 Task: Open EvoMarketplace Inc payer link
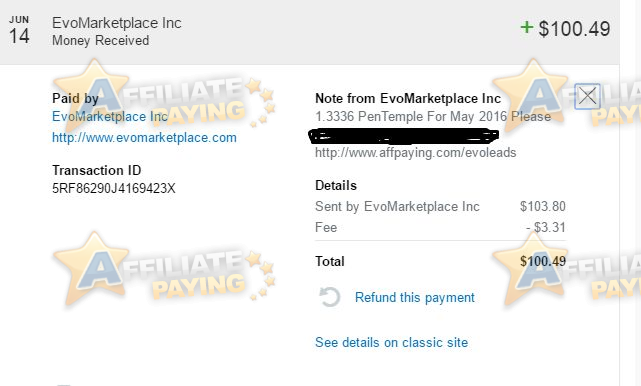coord(110,117)
